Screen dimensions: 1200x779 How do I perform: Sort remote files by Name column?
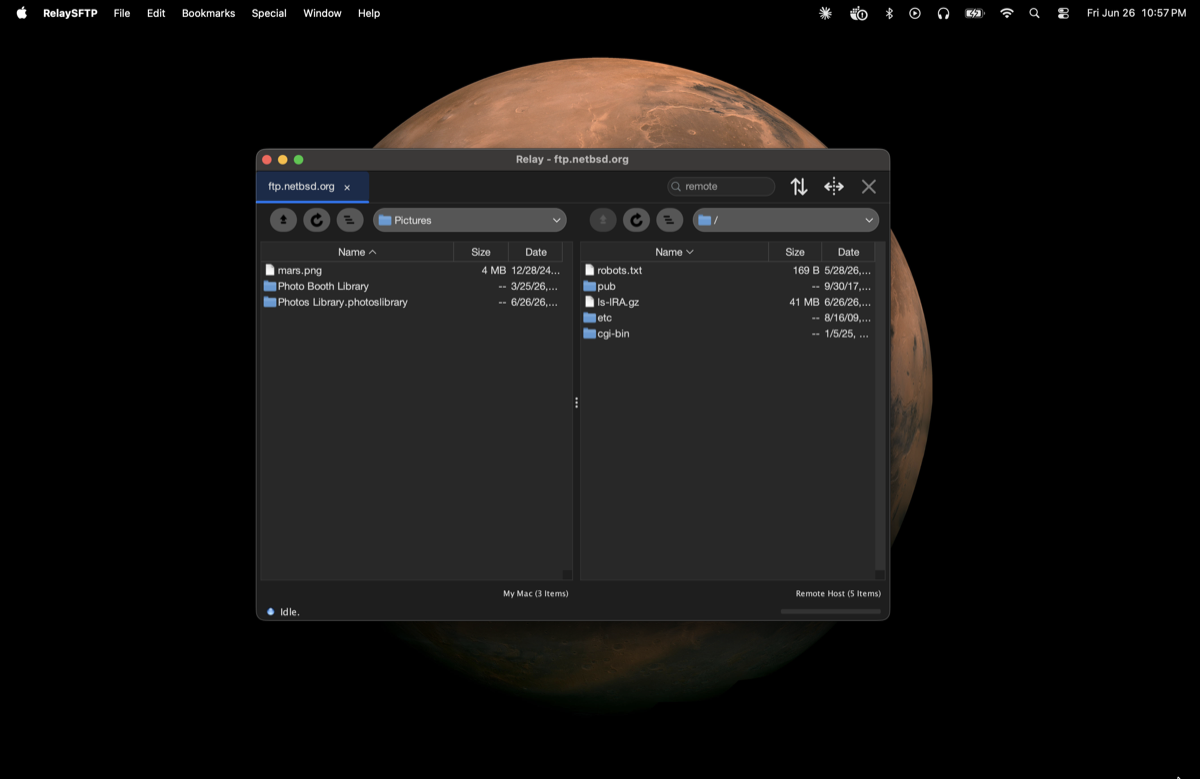(675, 252)
